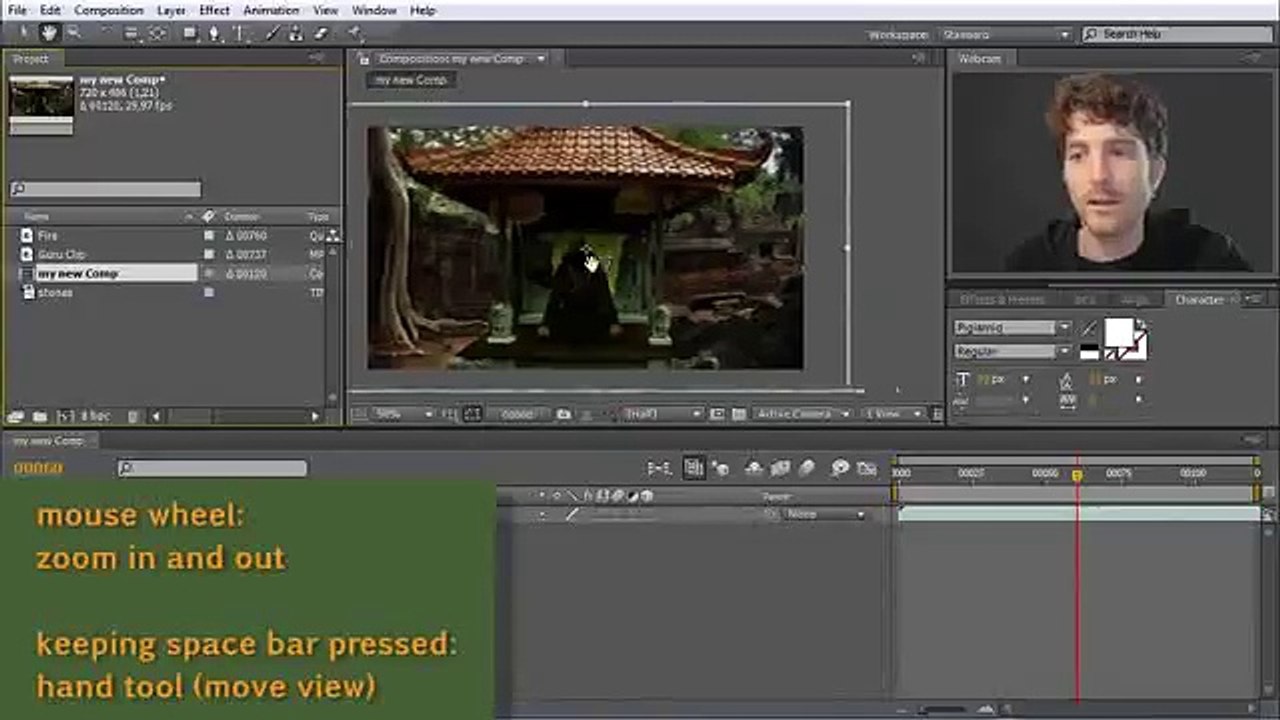Click the my new Comp thumbnail preview
1280x720 pixels.
click(x=41, y=104)
